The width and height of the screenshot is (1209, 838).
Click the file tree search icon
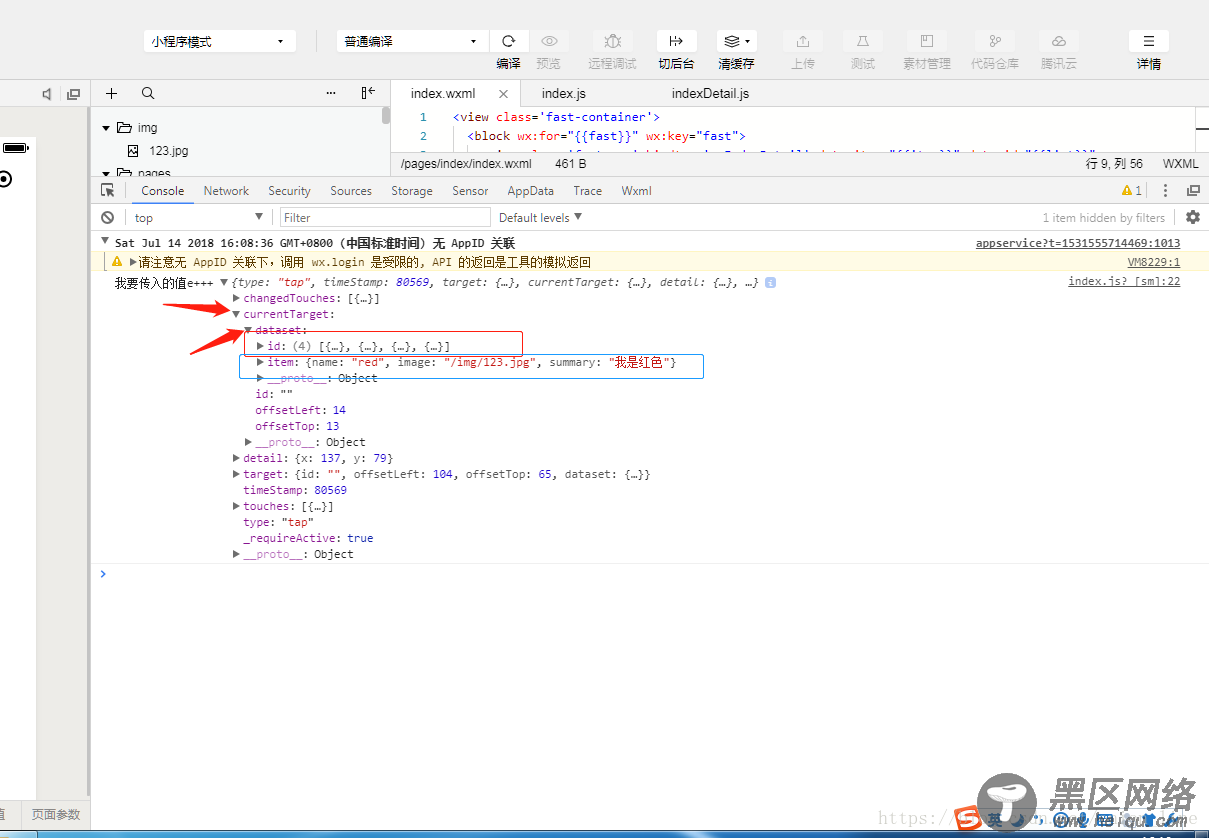[148, 93]
